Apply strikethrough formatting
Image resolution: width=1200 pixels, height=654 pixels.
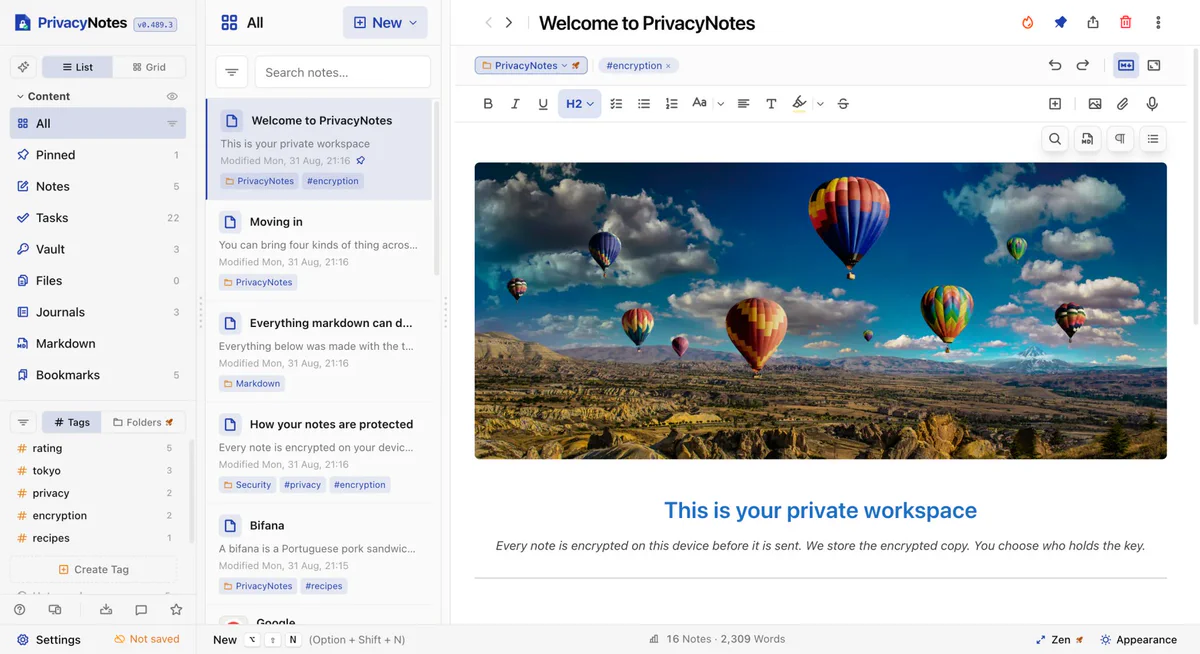(x=843, y=104)
